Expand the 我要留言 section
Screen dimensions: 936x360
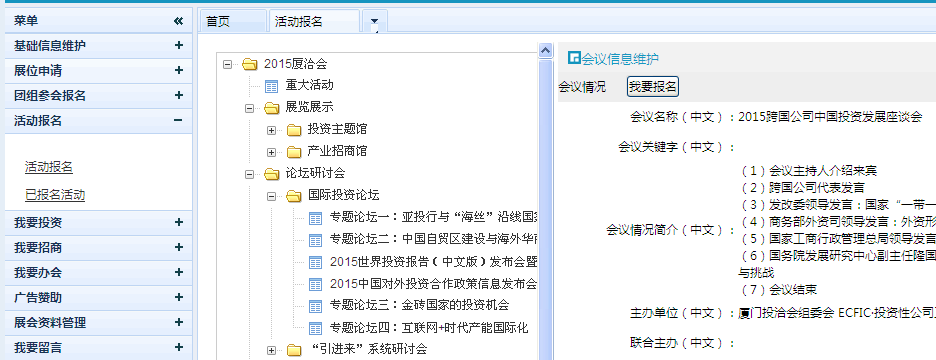[x=178, y=347]
